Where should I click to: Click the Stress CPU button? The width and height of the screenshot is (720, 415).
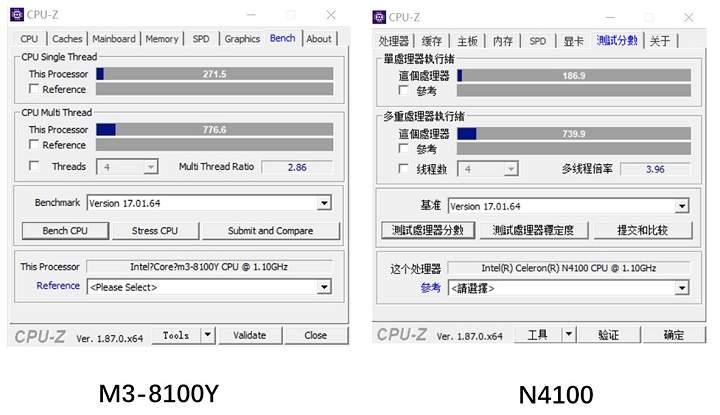pyautogui.click(x=155, y=231)
